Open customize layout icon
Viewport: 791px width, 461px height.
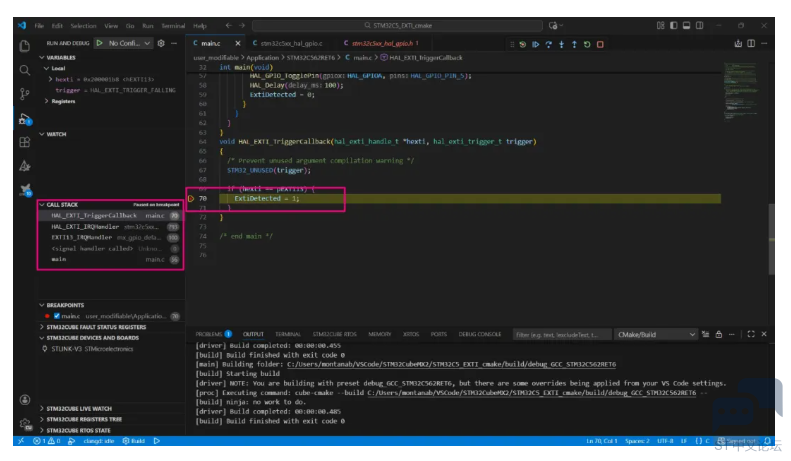[x=660, y=25]
